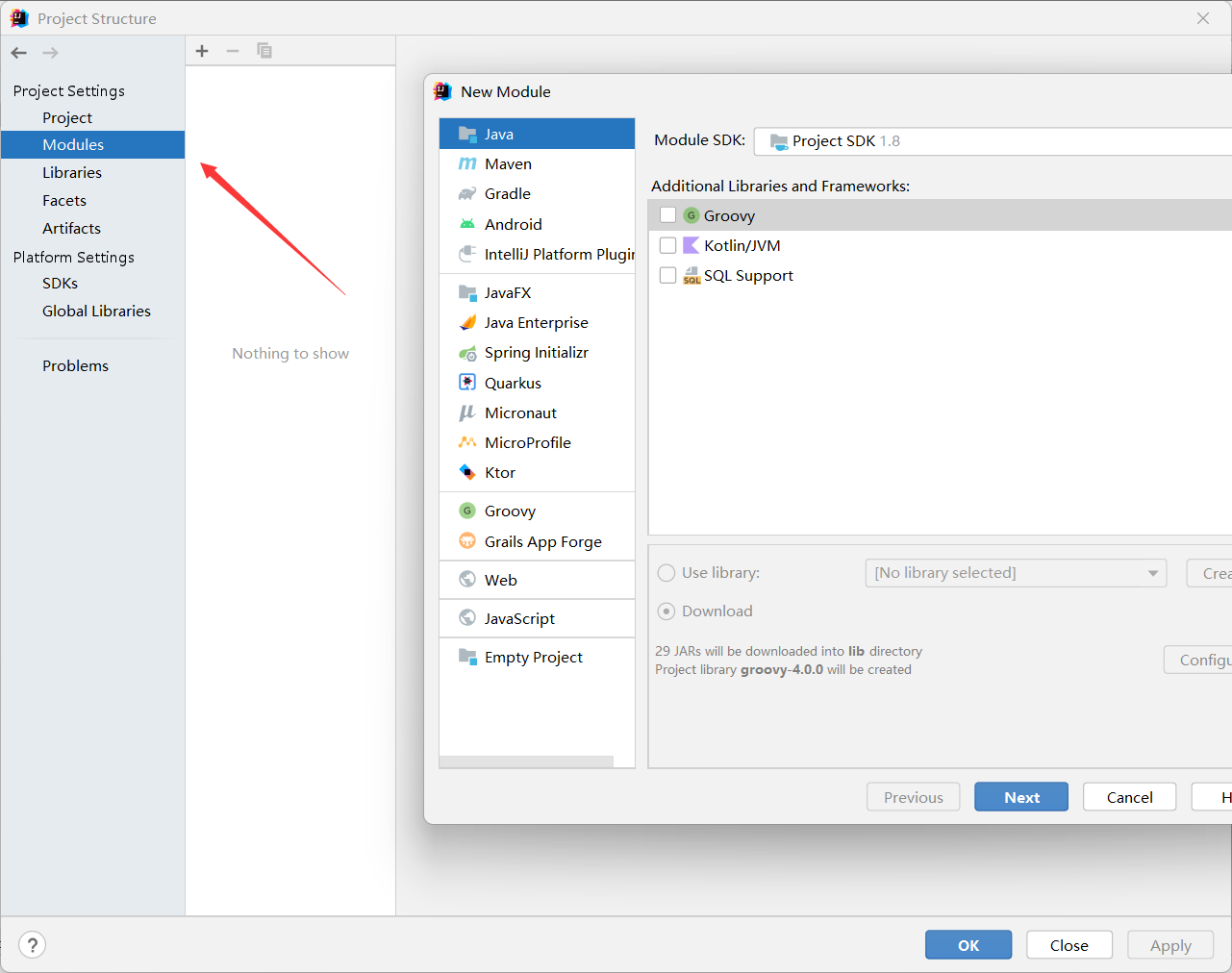Select JavaFX module type
This screenshot has width=1232, height=973.
tap(537, 292)
